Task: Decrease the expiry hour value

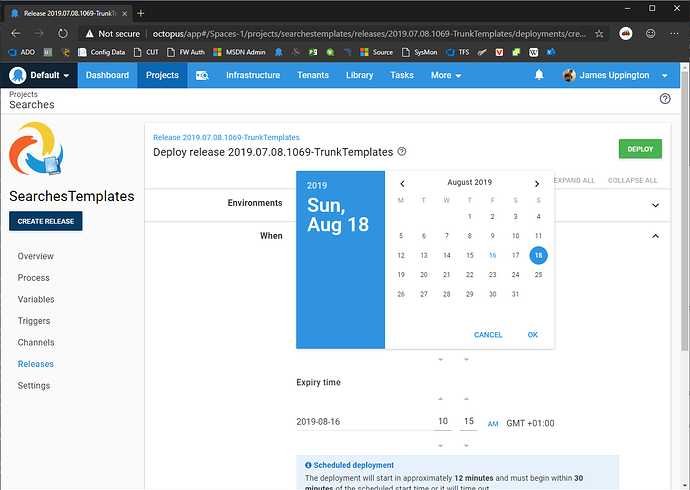Action: 440,446
